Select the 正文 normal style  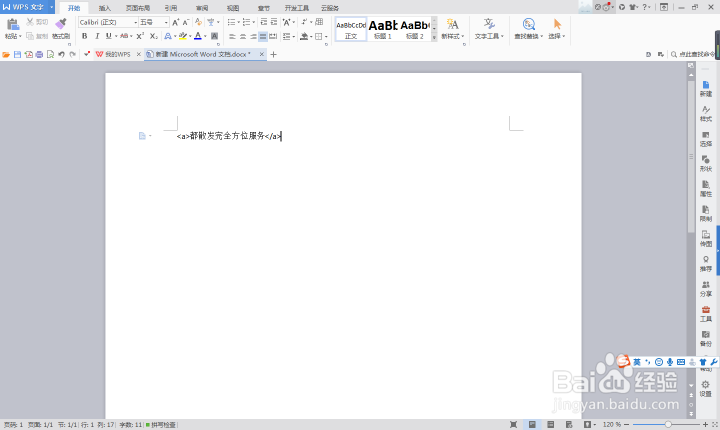point(351,29)
